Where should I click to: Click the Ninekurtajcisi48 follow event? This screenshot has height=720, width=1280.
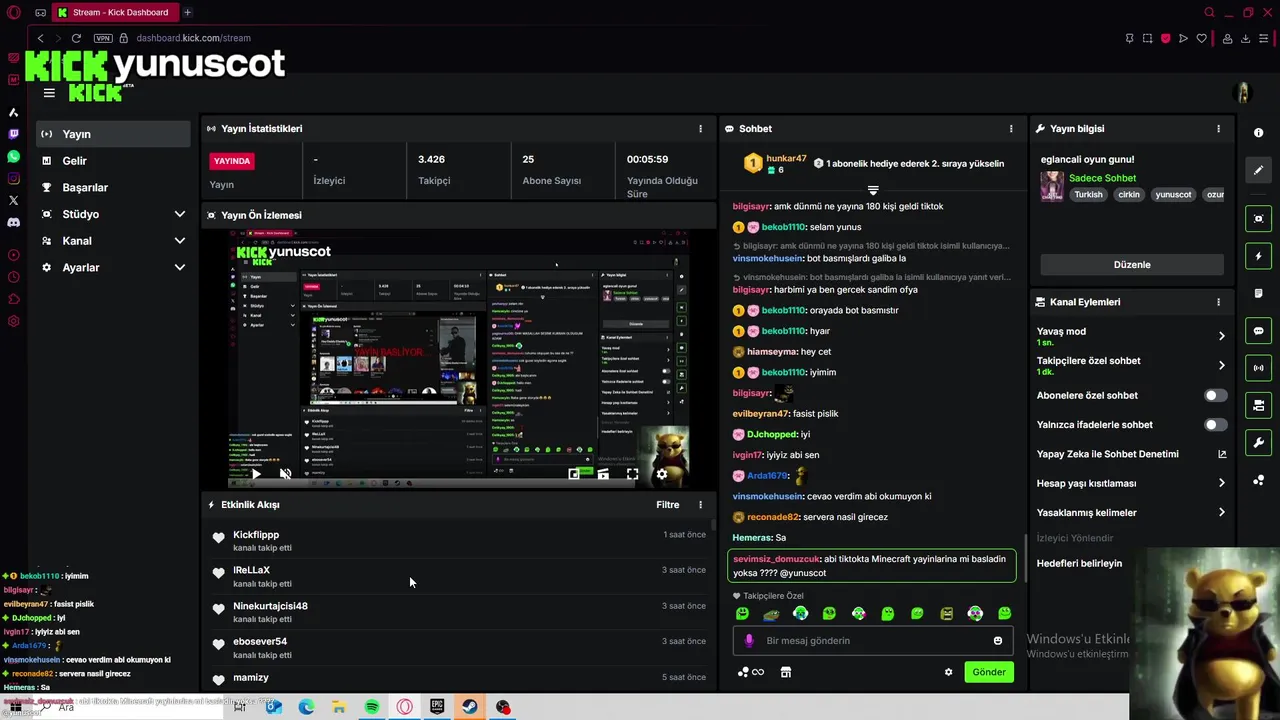tap(459, 612)
